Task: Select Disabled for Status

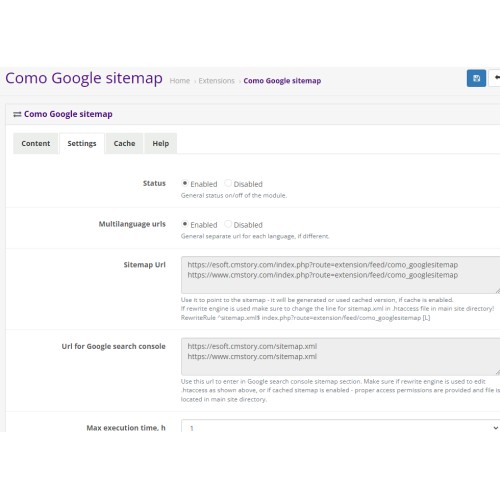Action: (x=228, y=183)
